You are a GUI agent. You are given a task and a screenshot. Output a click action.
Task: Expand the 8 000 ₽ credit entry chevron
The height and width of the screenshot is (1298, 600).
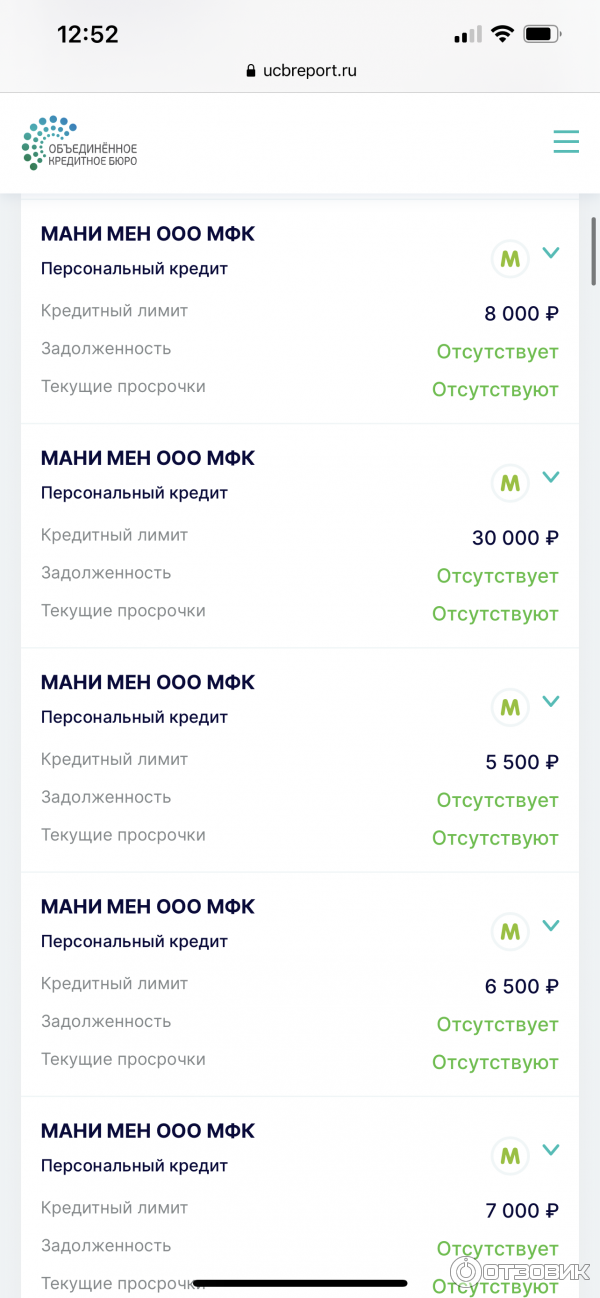click(x=551, y=253)
